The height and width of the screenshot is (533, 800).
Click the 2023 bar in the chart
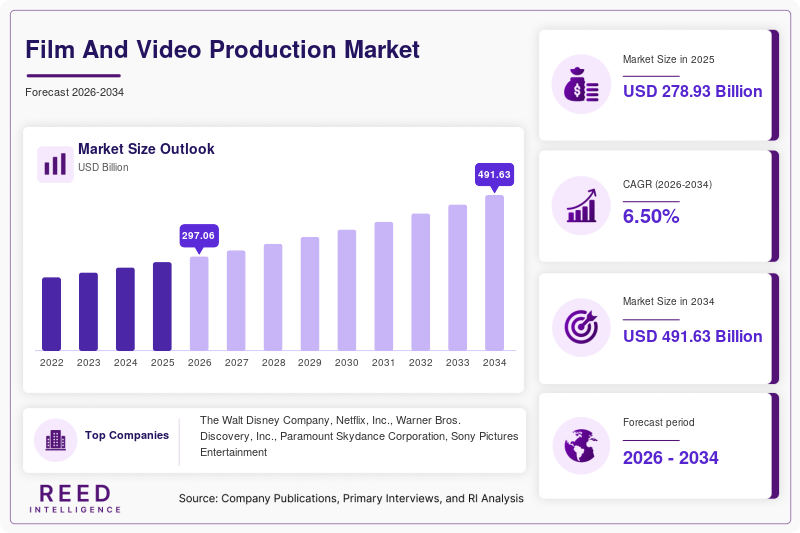click(x=88, y=312)
